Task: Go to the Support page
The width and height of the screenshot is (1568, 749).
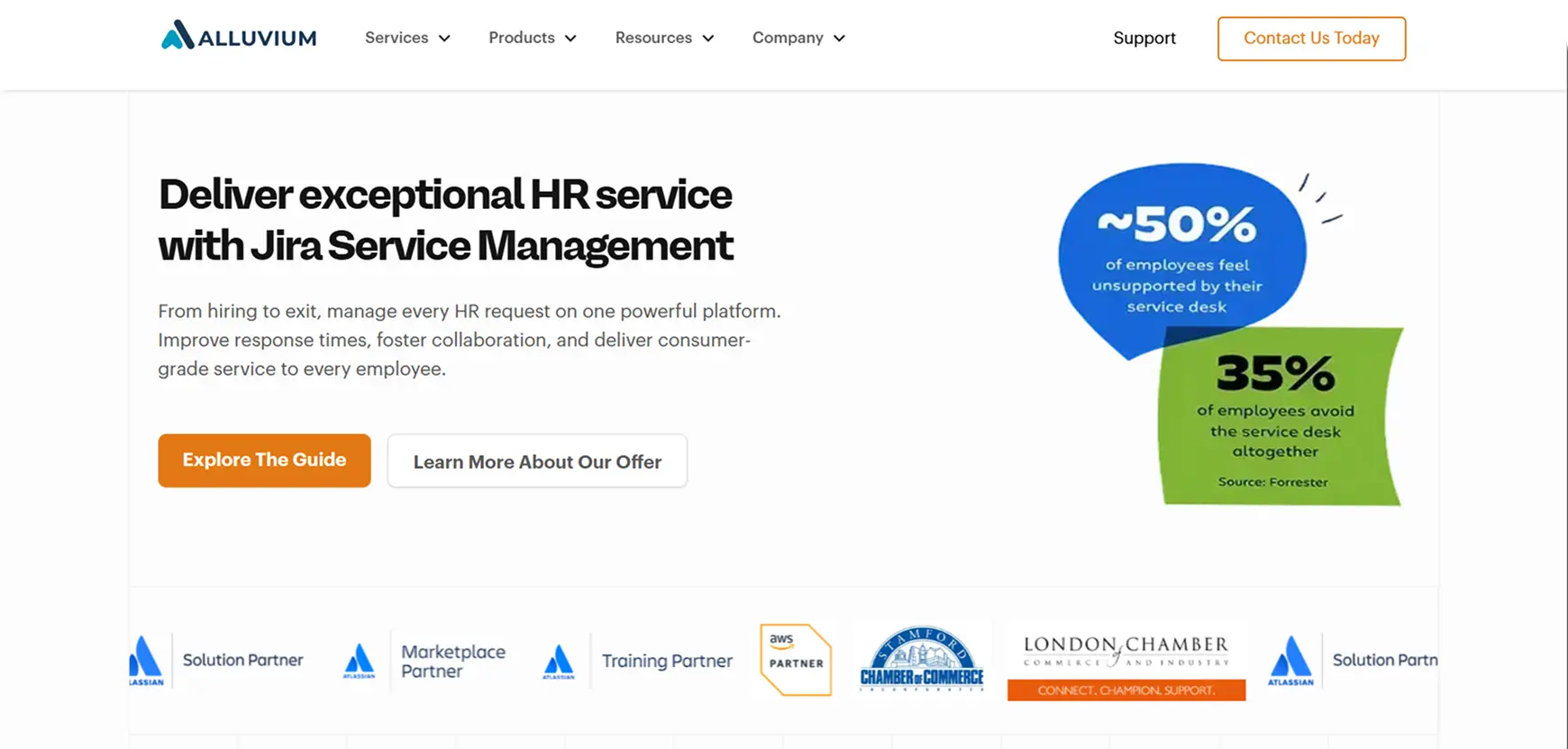Action: (1144, 38)
